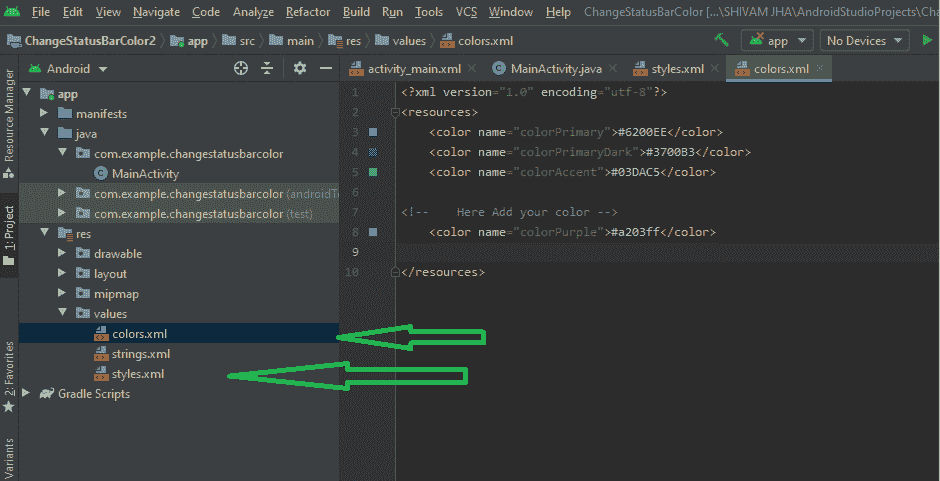Expand the Gradle Scripts node
Viewport: 940px width, 481px height.
(25, 394)
